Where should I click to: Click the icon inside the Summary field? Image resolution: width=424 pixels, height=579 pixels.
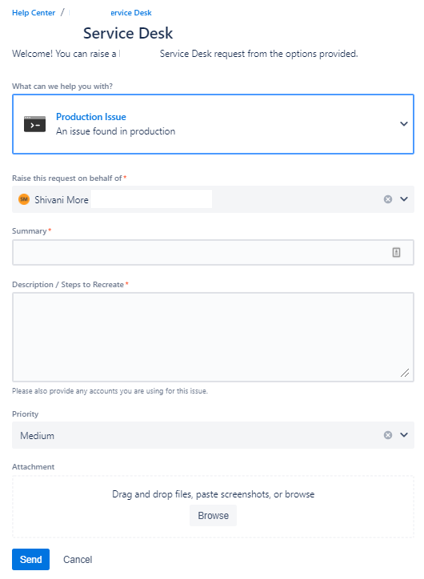coord(396,253)
